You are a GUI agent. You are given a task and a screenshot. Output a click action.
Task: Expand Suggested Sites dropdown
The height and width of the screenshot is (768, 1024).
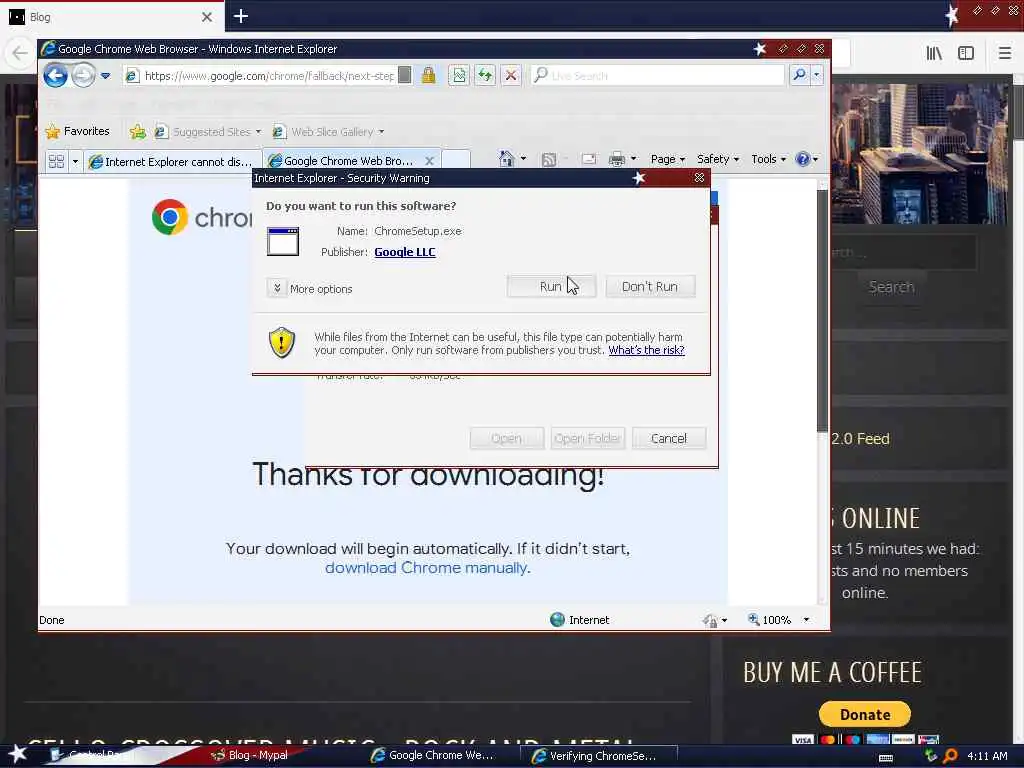(259, 132)
